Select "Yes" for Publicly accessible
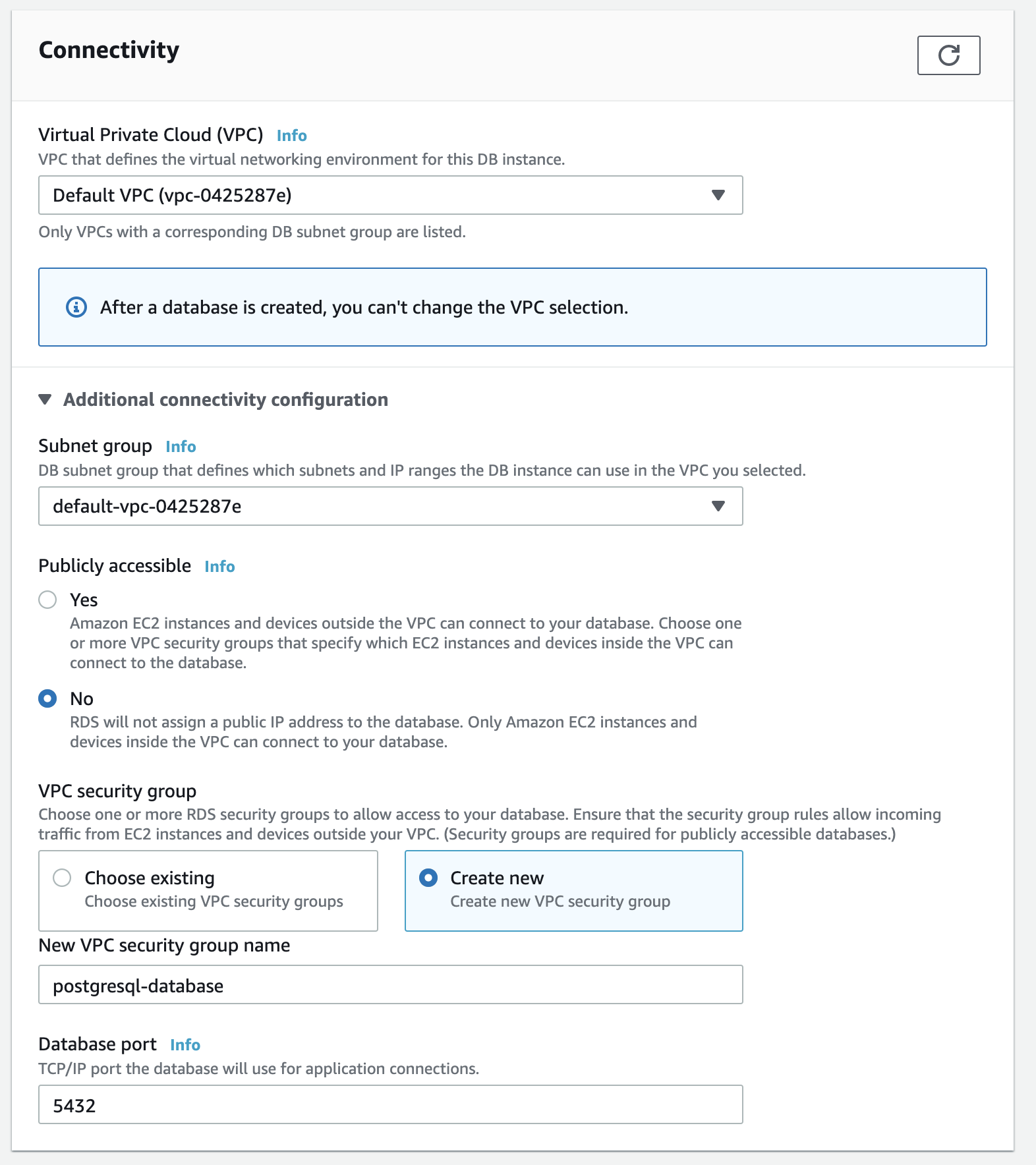This screenshot has height=1165, width=1036. coord(48,600)
